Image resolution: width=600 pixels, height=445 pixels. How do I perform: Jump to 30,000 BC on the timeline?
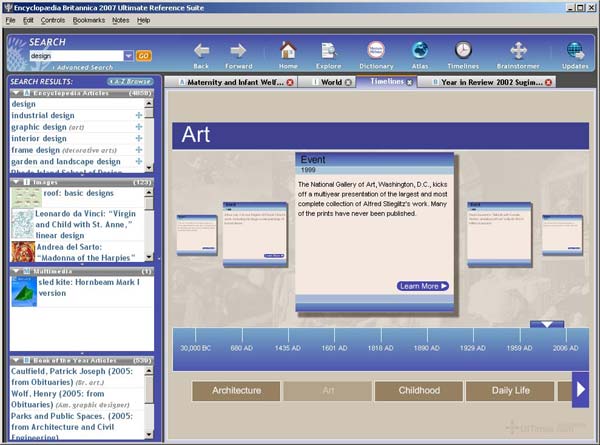(x=196, y=348)
